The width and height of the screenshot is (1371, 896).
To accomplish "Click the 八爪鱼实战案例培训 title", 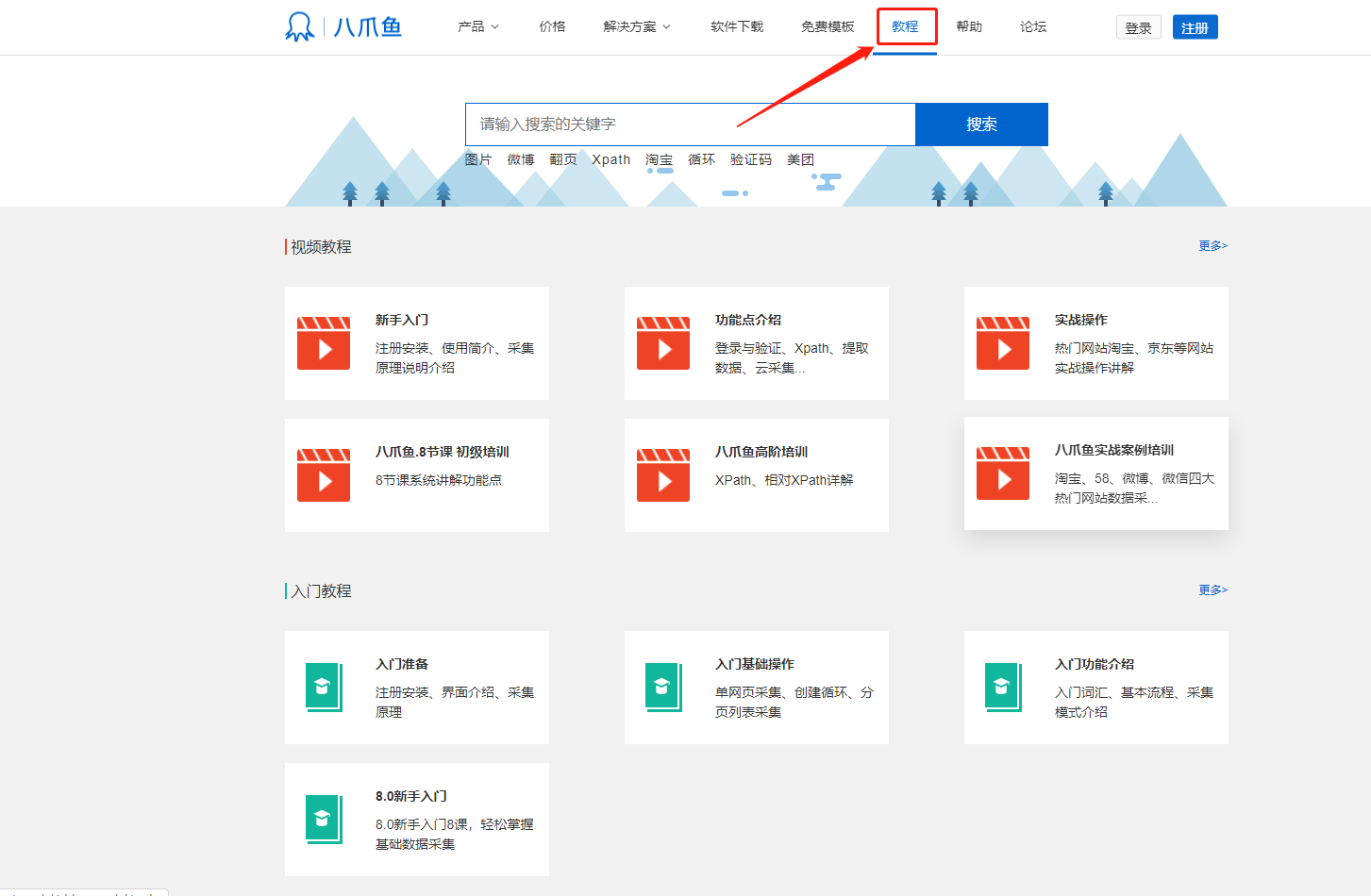I will tap(1114, 450).
